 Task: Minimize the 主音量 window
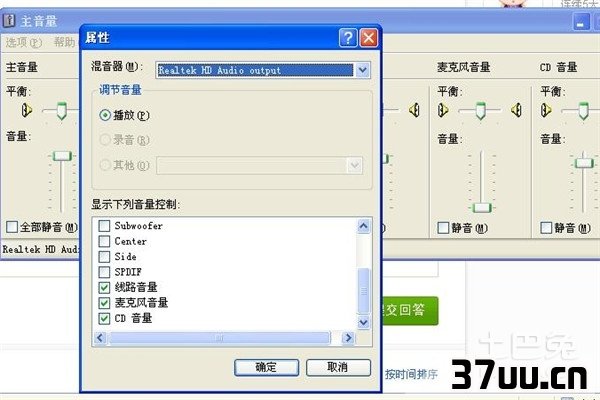click(580, 22)
